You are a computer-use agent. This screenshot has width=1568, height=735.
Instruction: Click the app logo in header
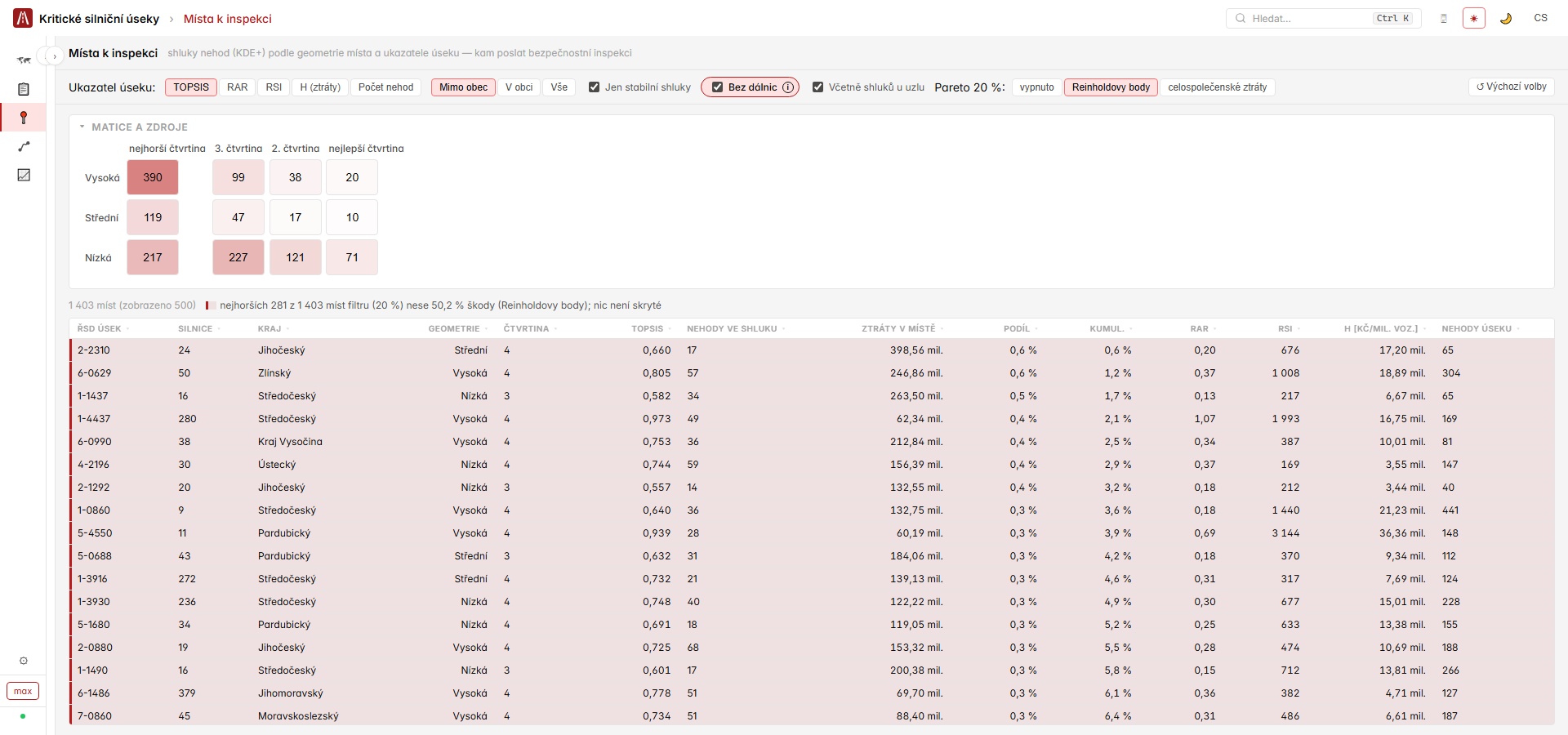pos(23,18)
